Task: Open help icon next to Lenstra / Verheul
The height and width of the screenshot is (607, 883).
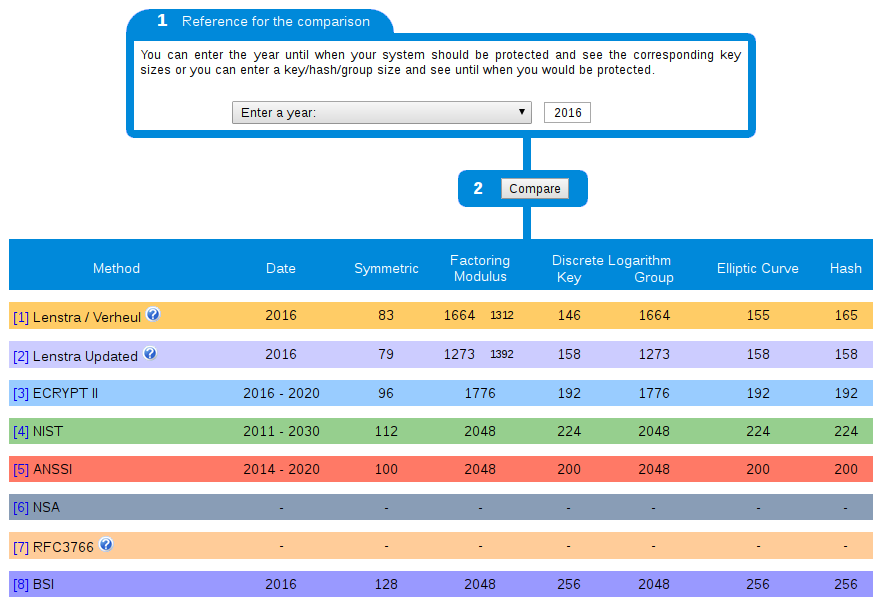Action: pos(153,314)
